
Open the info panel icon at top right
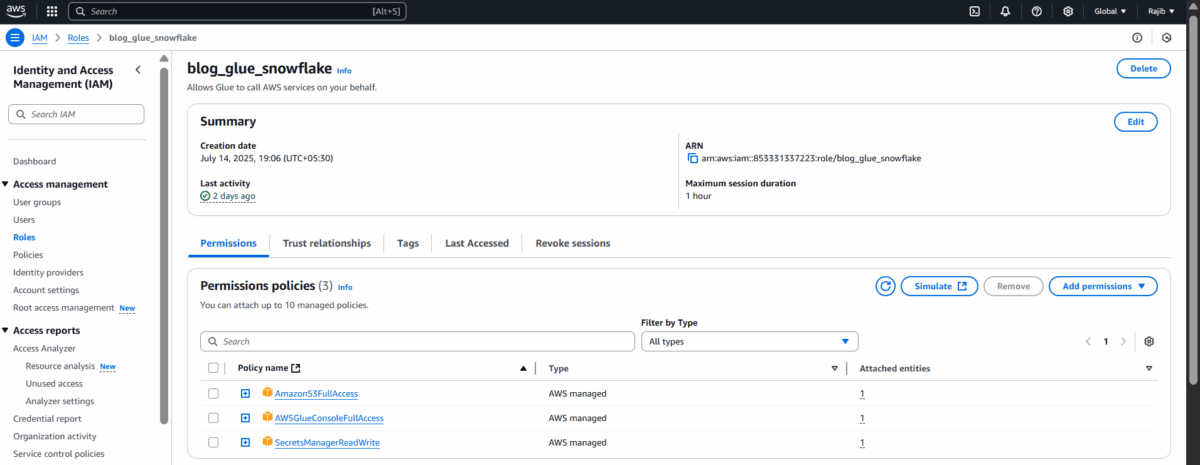pyautogui.click(x=1137, y=38)
